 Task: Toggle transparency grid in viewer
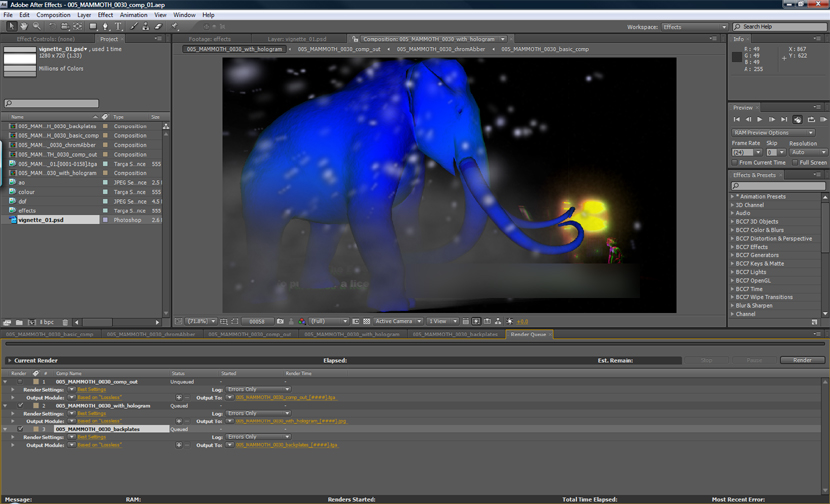367,321
